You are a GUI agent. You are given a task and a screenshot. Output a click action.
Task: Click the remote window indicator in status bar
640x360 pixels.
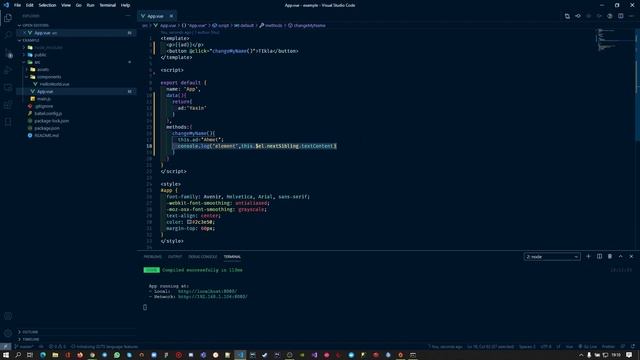pos(6,347)
